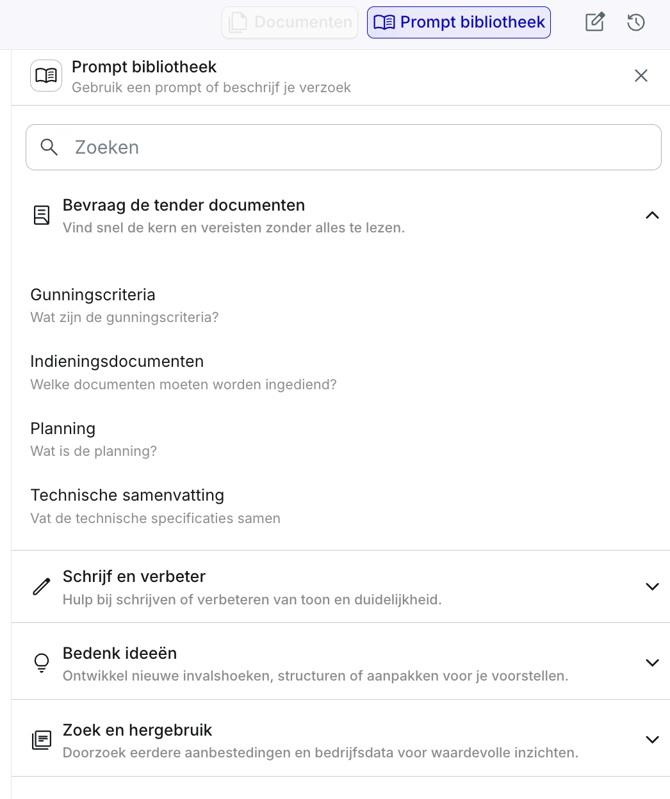
Task: Expand the Bedenk ideeën chevron
Action: click(x=652, y=663)
